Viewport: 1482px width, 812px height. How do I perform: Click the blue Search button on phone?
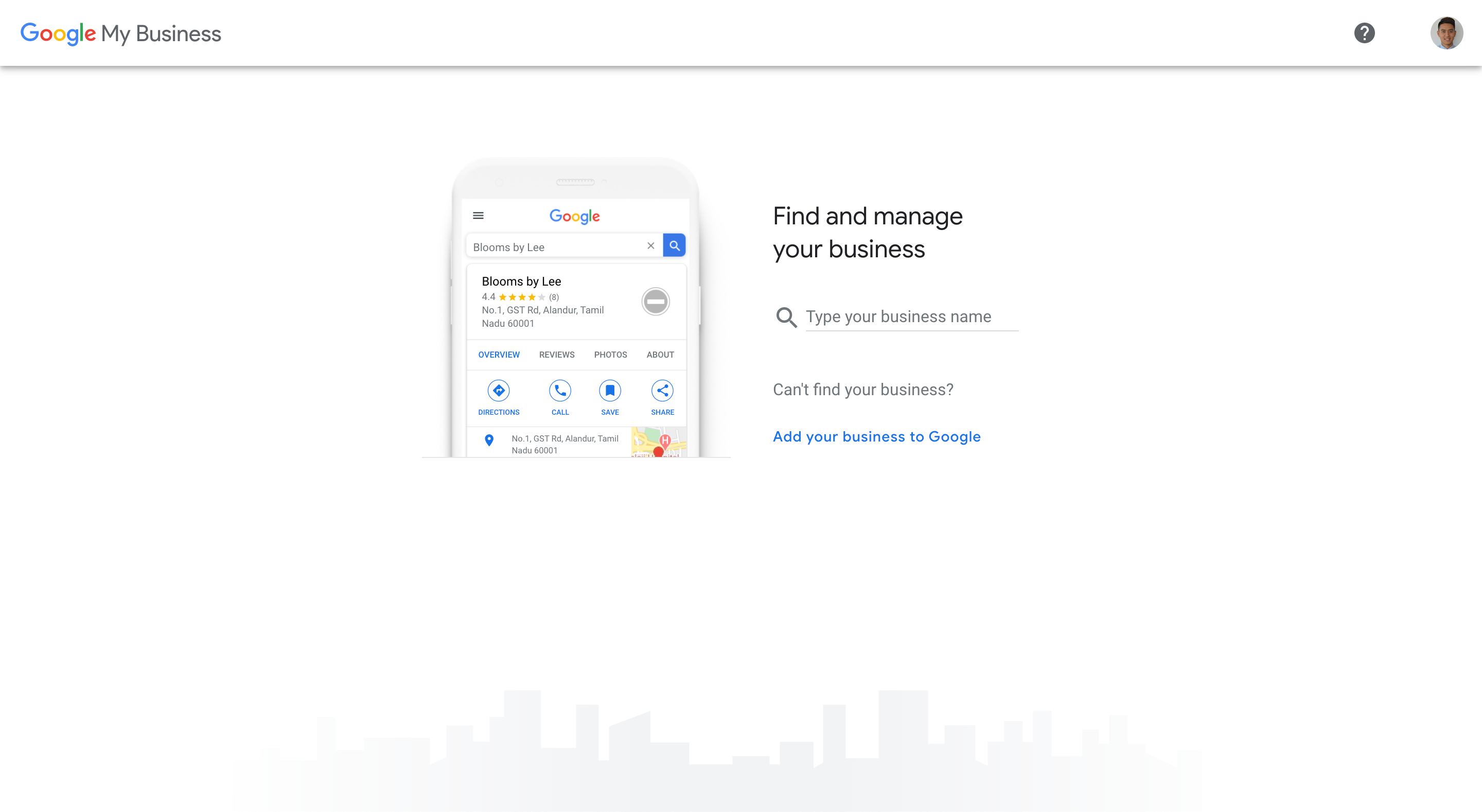[x=674, y=246]
